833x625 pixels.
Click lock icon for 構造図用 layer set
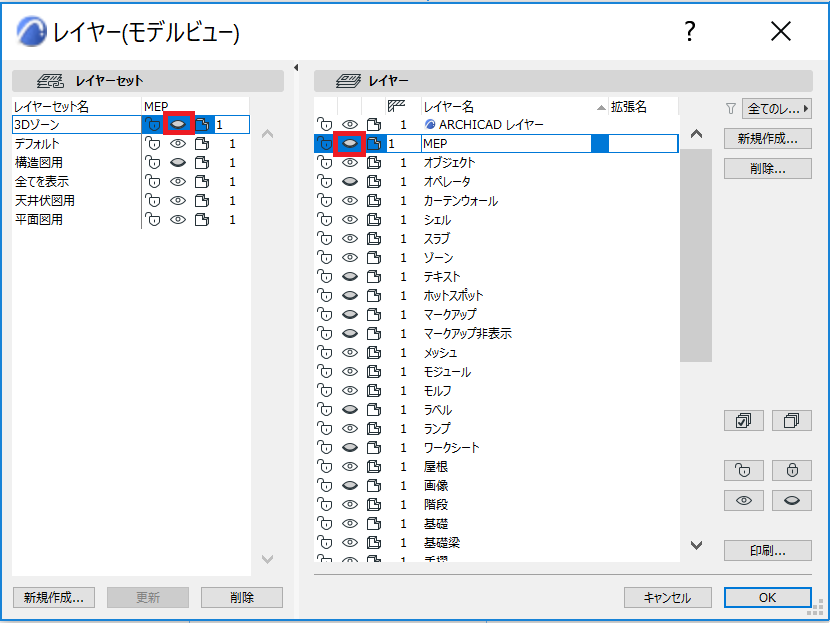tap(153, 163)
